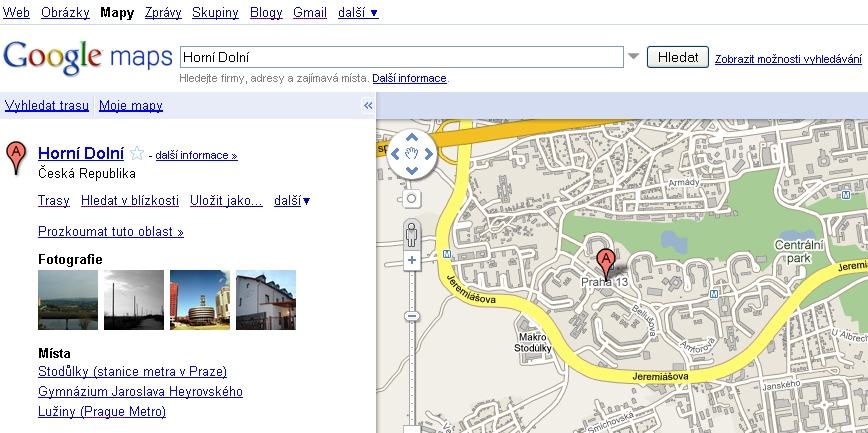Open the search box dropdown arrow

[633, 56]
